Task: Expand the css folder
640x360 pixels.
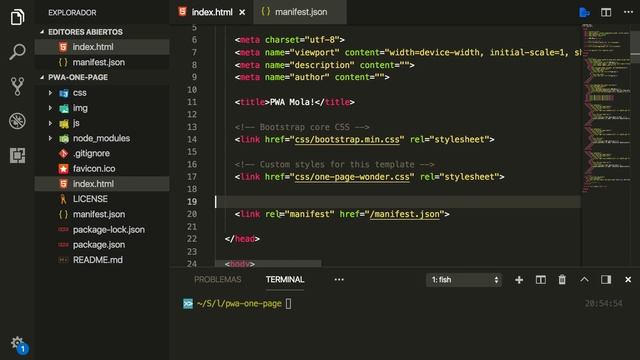Action: pyautogui.click(x=50, y=93)
